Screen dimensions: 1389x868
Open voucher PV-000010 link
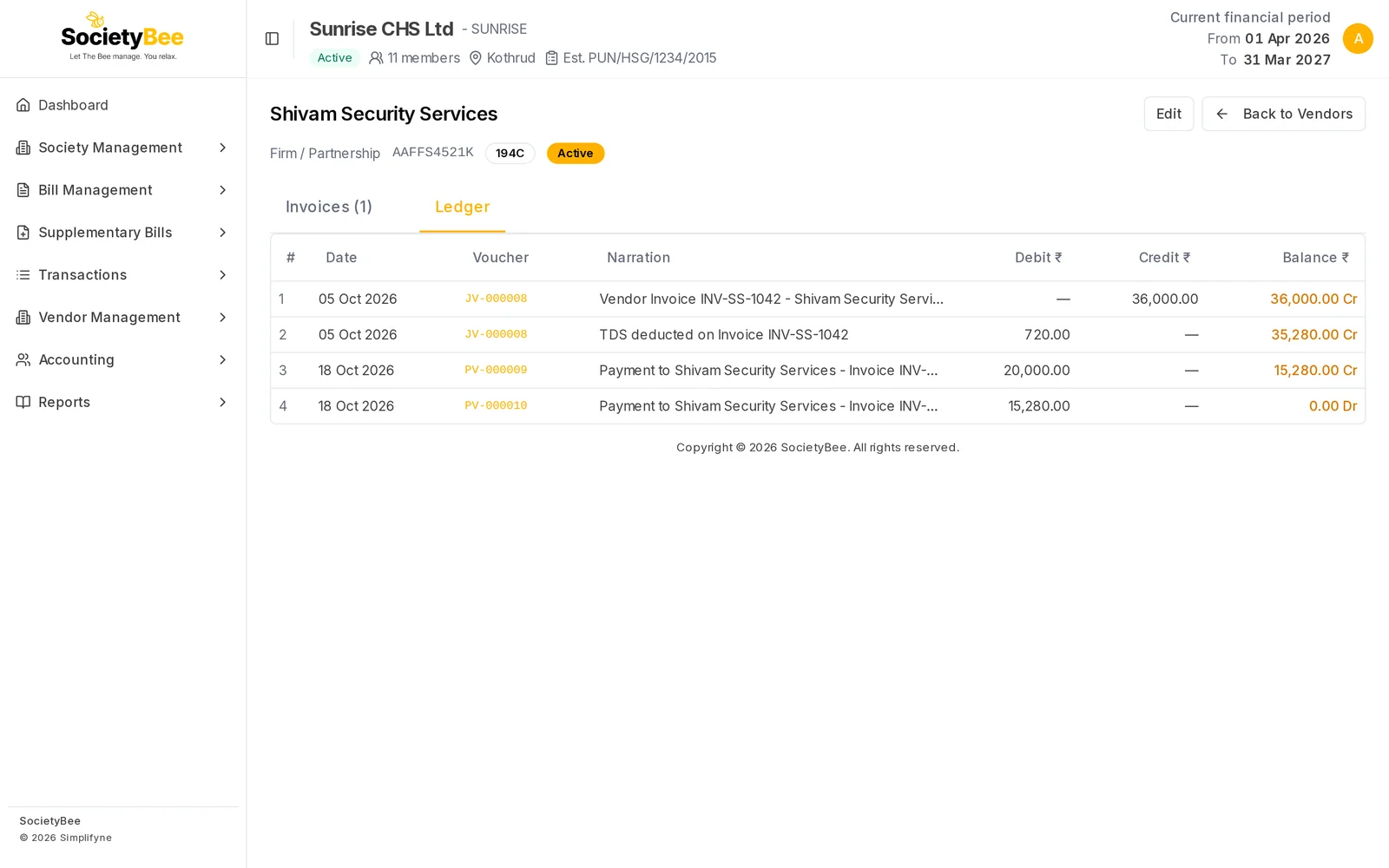496,405
